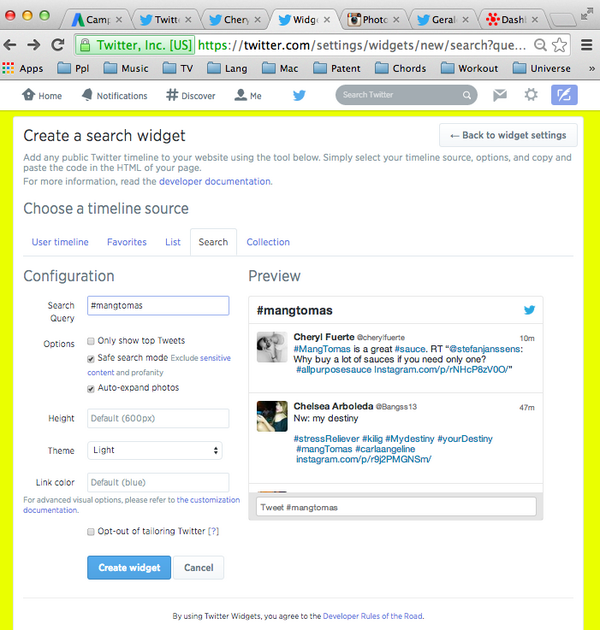Open the Lang bookmarks folder
Viewport: 600px width, 630px height.
(227, 68)
